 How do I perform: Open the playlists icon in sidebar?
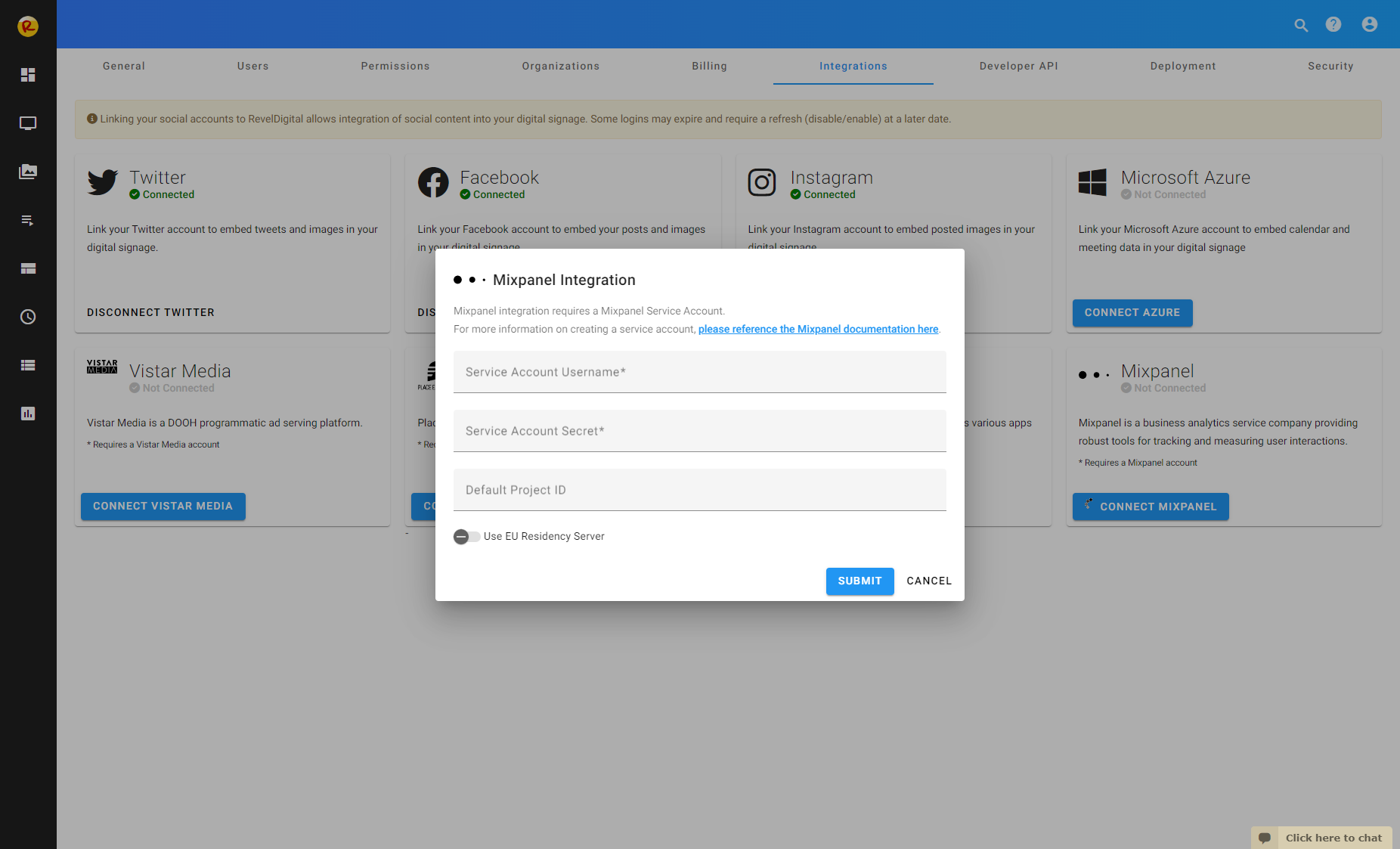[x=28, y=220]
